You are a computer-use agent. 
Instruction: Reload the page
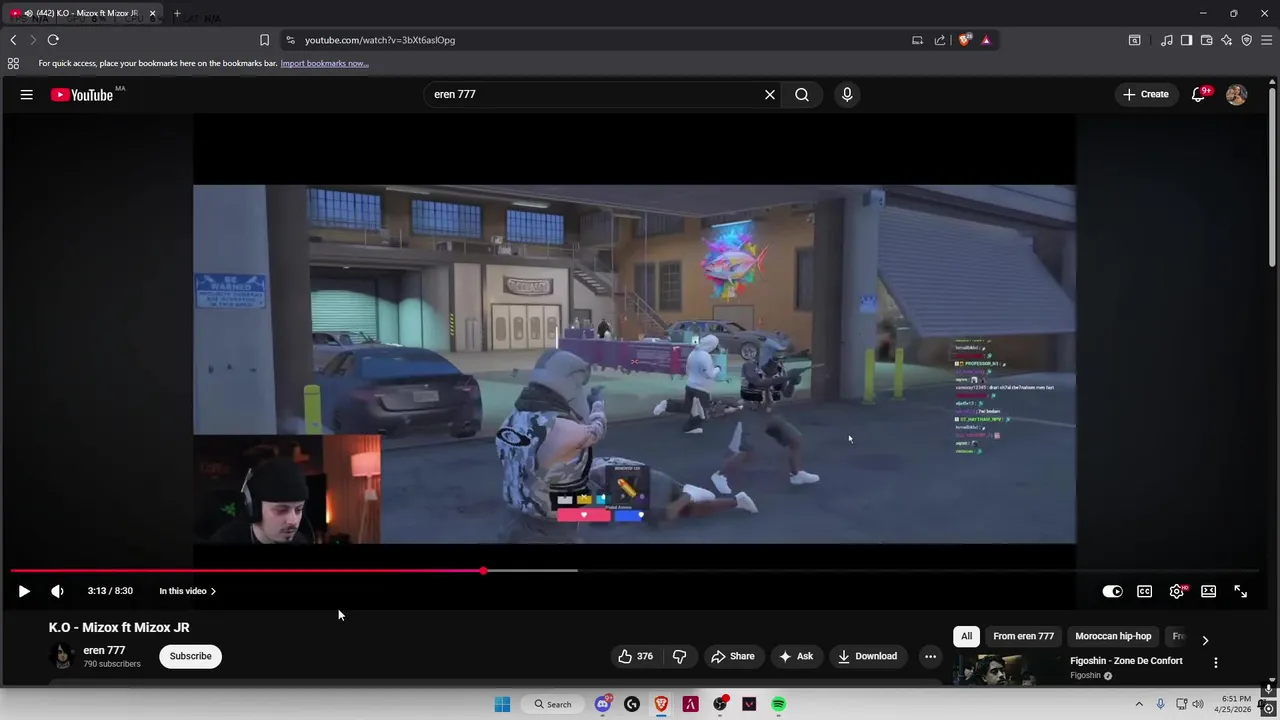click(x=53, y=40)
